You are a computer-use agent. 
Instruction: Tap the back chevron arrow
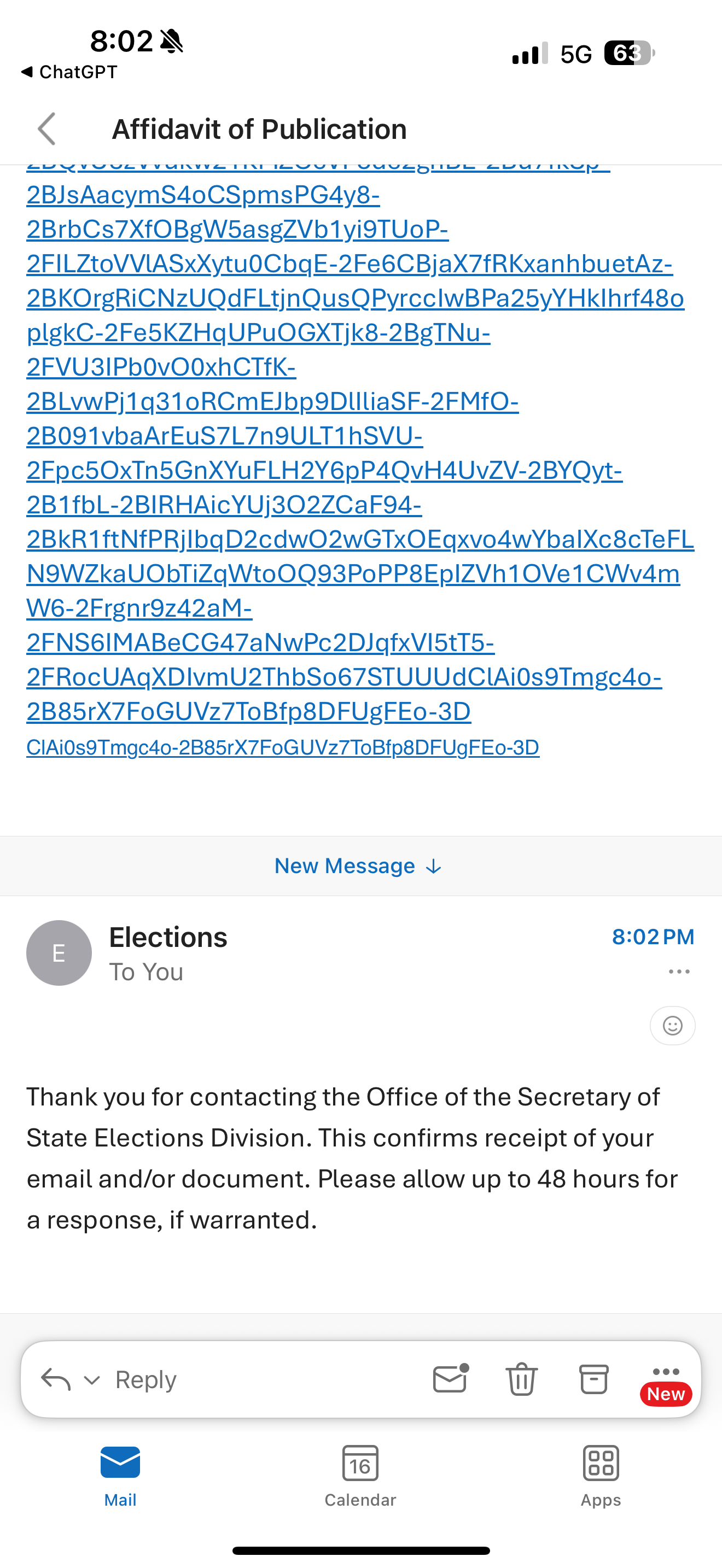click(x=47, y=129)
